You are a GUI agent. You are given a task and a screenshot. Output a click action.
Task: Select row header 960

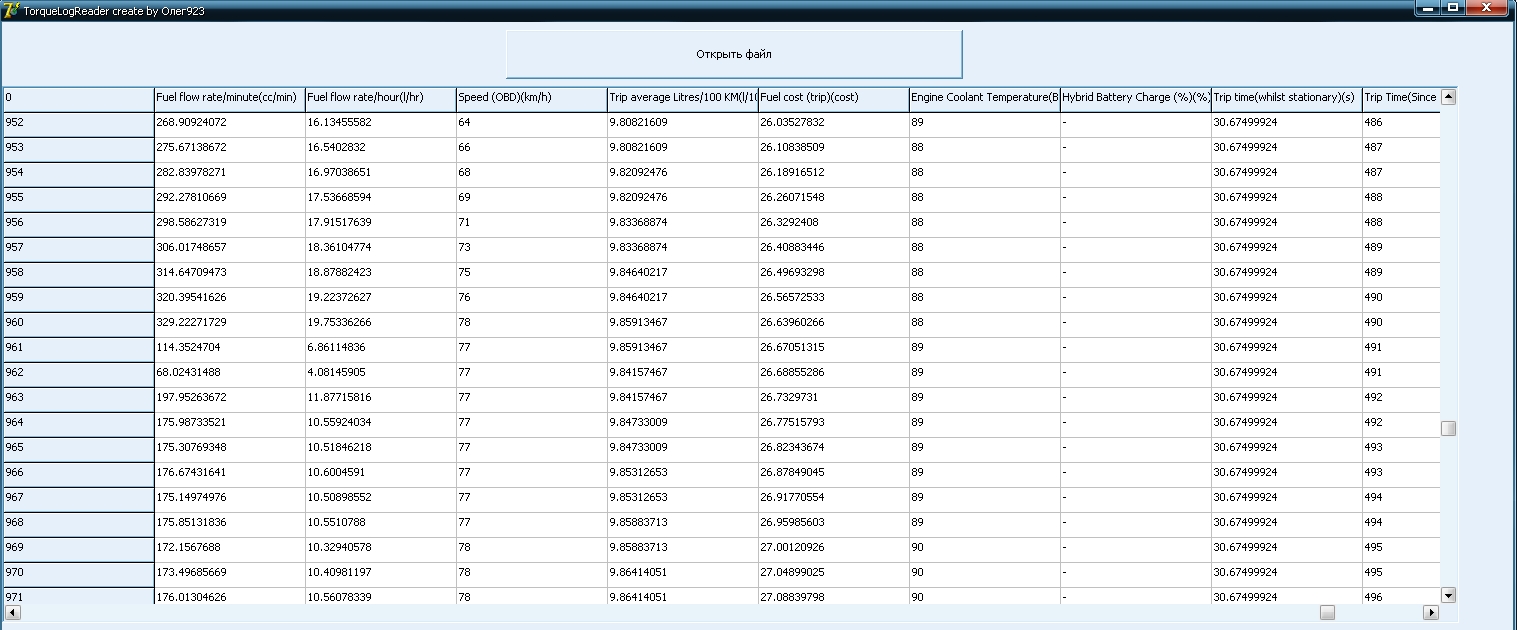click(77, 323)
